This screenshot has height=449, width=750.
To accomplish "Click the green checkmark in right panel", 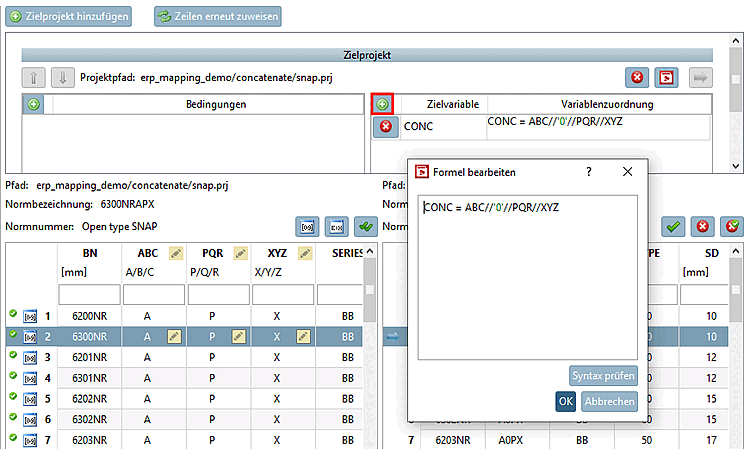I will pos(673,227).
